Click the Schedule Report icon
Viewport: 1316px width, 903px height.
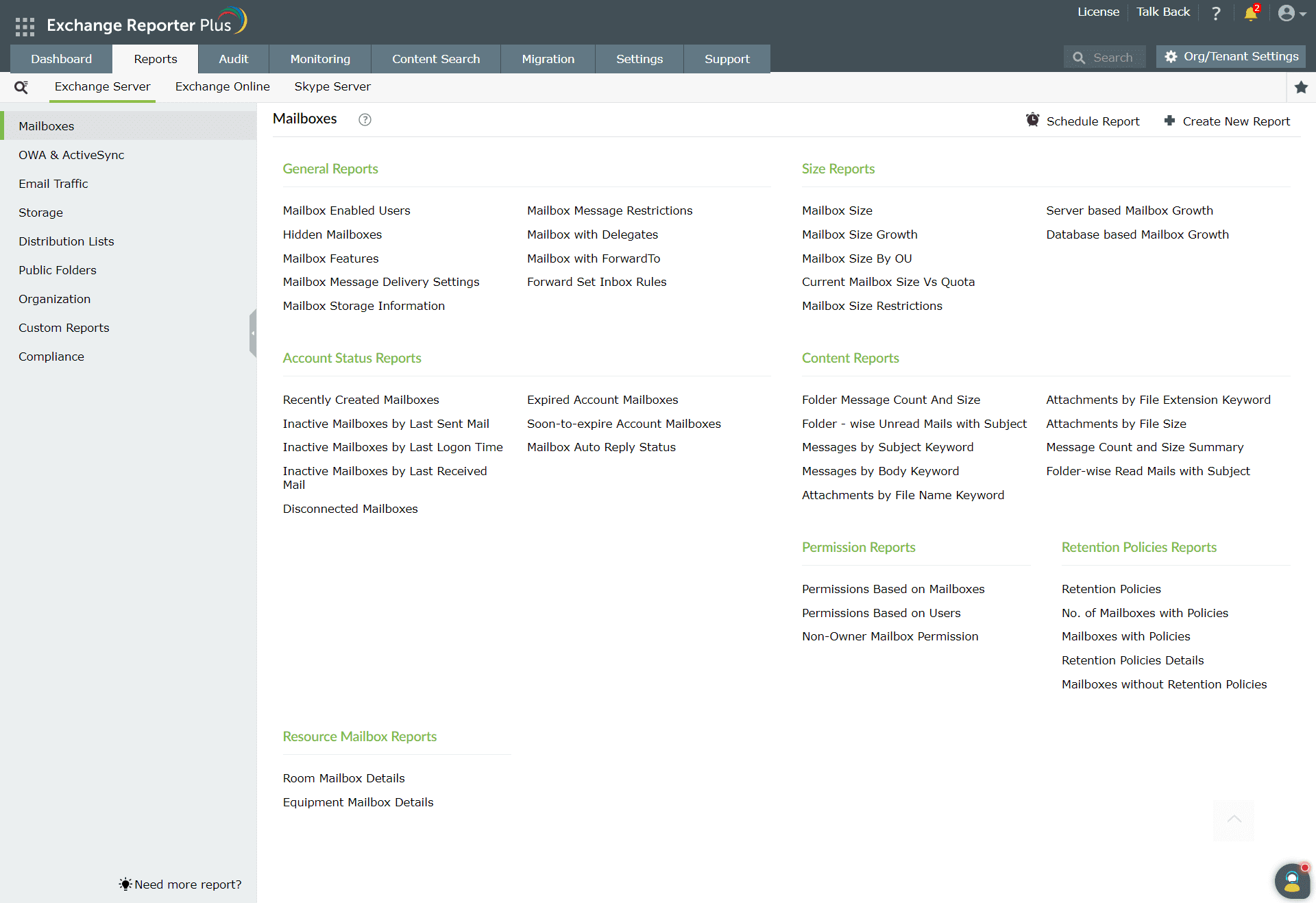tap(1032, 119)
